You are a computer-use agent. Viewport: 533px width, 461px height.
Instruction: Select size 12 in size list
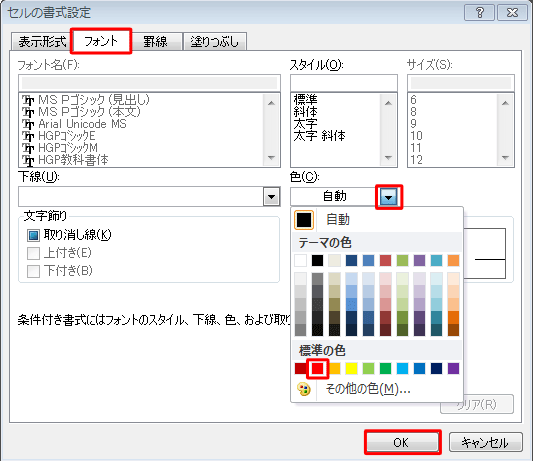click(416, 160)
